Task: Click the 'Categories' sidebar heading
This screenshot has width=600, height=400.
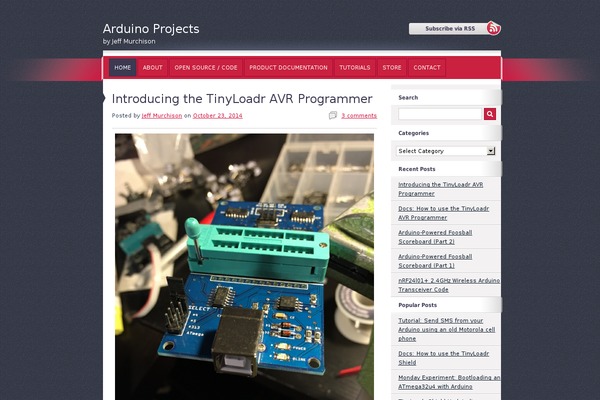Action: pos(413,133)
